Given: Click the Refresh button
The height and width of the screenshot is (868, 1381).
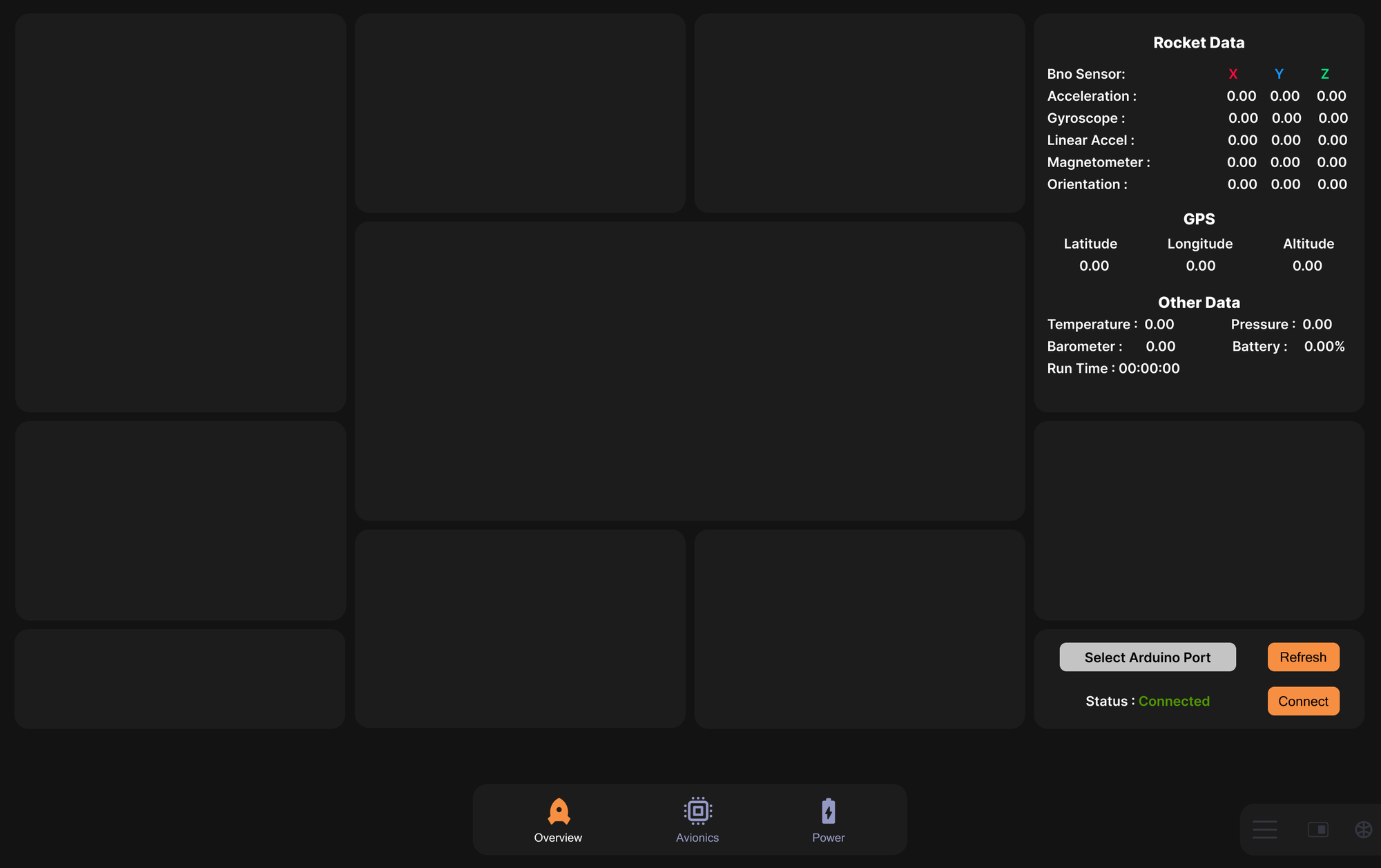Looking at the screenshot, I should (x=1303, y=657).
